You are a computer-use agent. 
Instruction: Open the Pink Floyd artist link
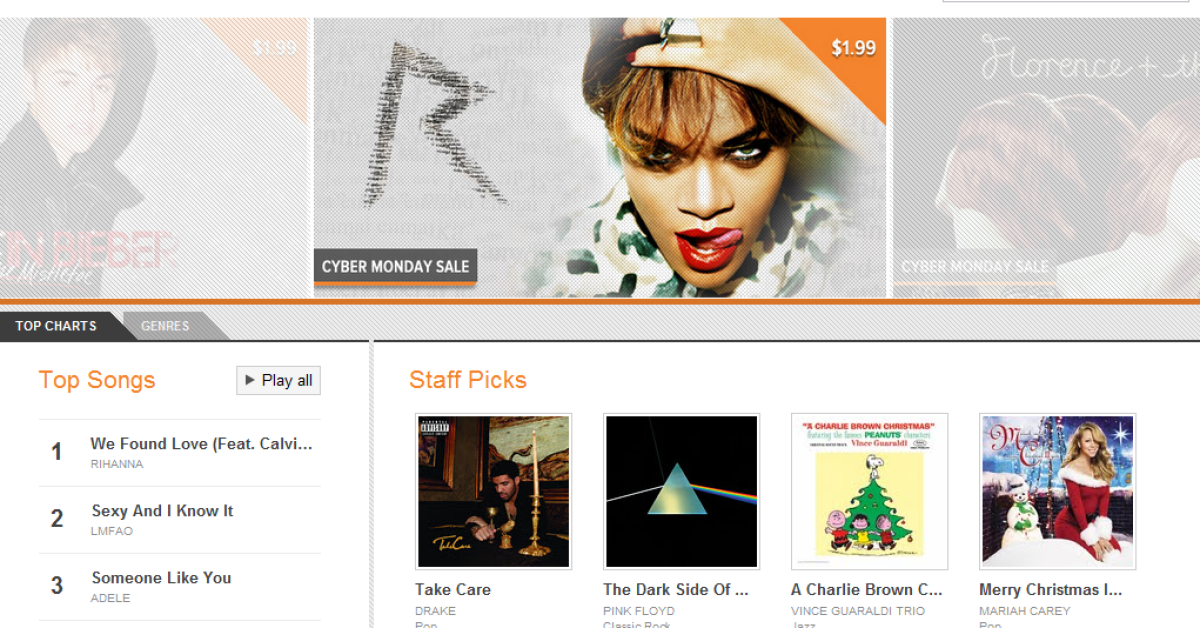639,611
